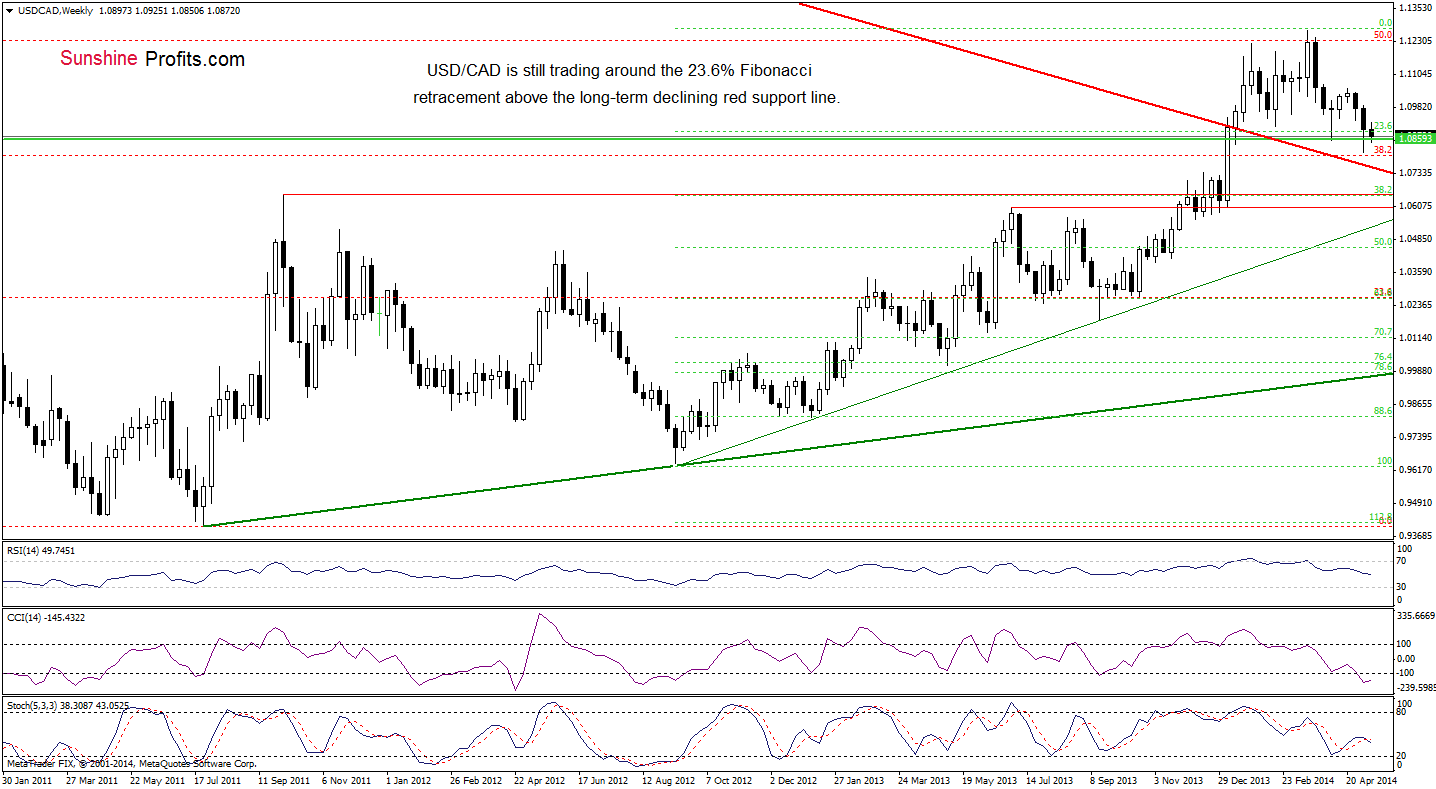This screenshot has height=789, width=1436.
Task: Click the 0.97395 price axis label
Action: (1415, 437)
